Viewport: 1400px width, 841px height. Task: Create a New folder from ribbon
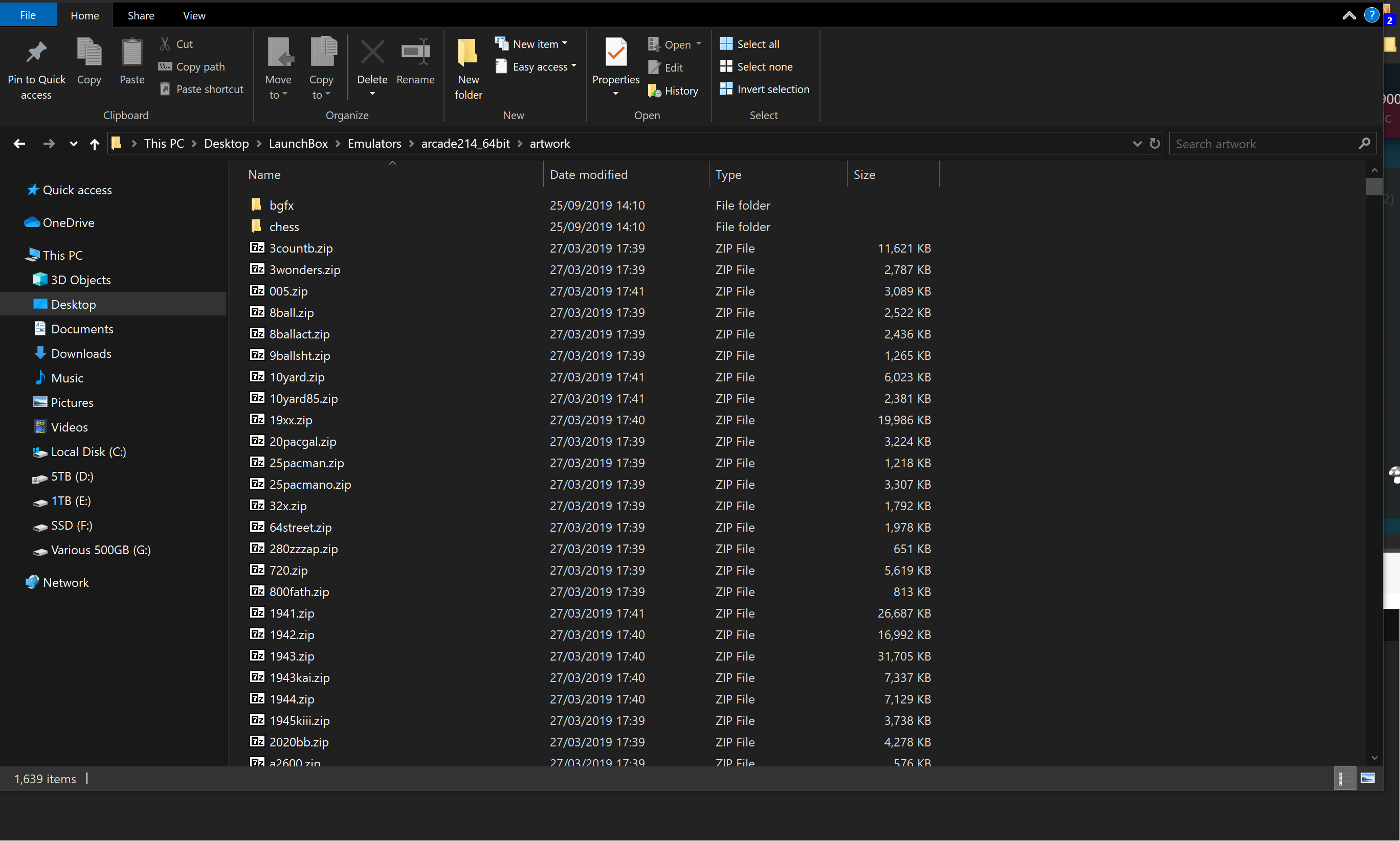pyautogui.click(x=468, y=53)
